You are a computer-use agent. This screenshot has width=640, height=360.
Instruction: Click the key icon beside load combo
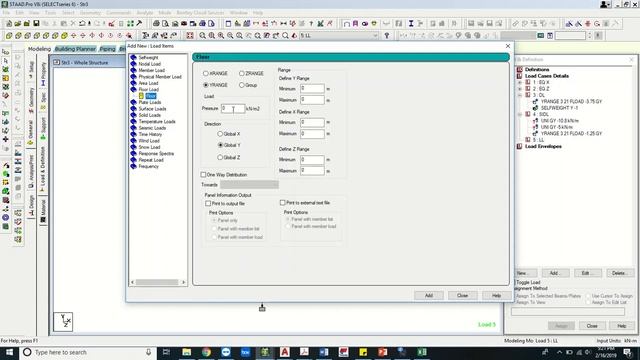[387, 36]
